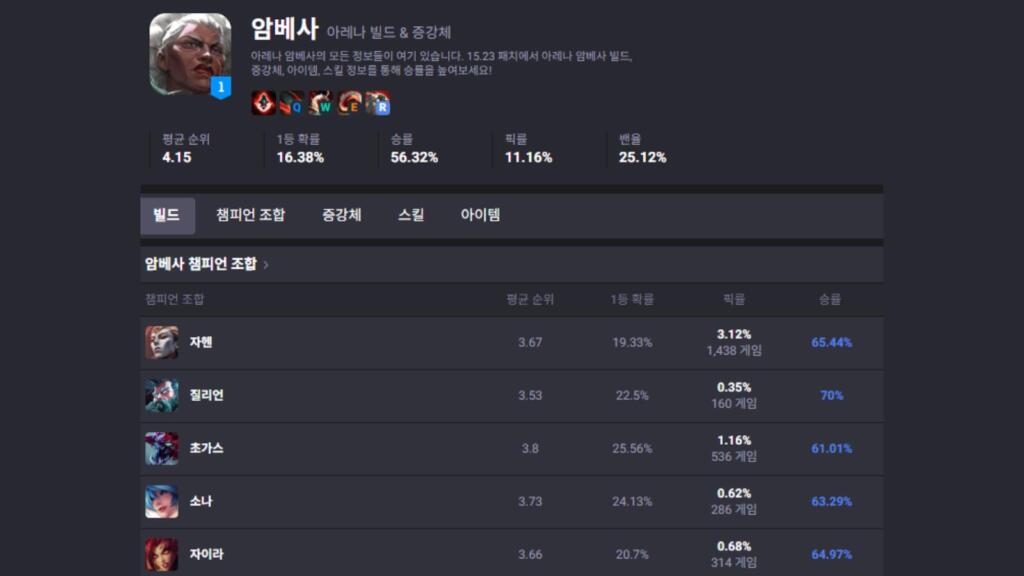1024x576 pixels.
Task: Click the W skill icon
Action: point(320,103)
